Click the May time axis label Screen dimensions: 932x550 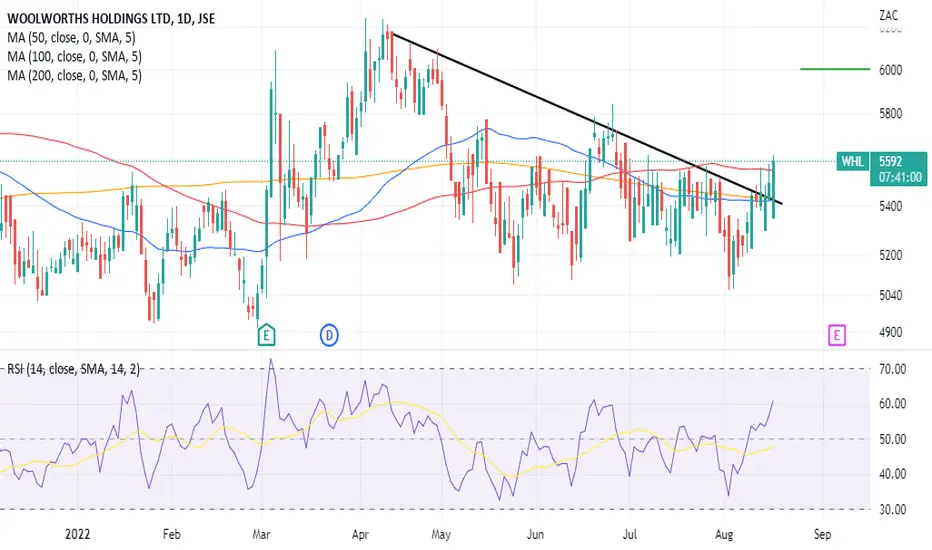[441, 535]
